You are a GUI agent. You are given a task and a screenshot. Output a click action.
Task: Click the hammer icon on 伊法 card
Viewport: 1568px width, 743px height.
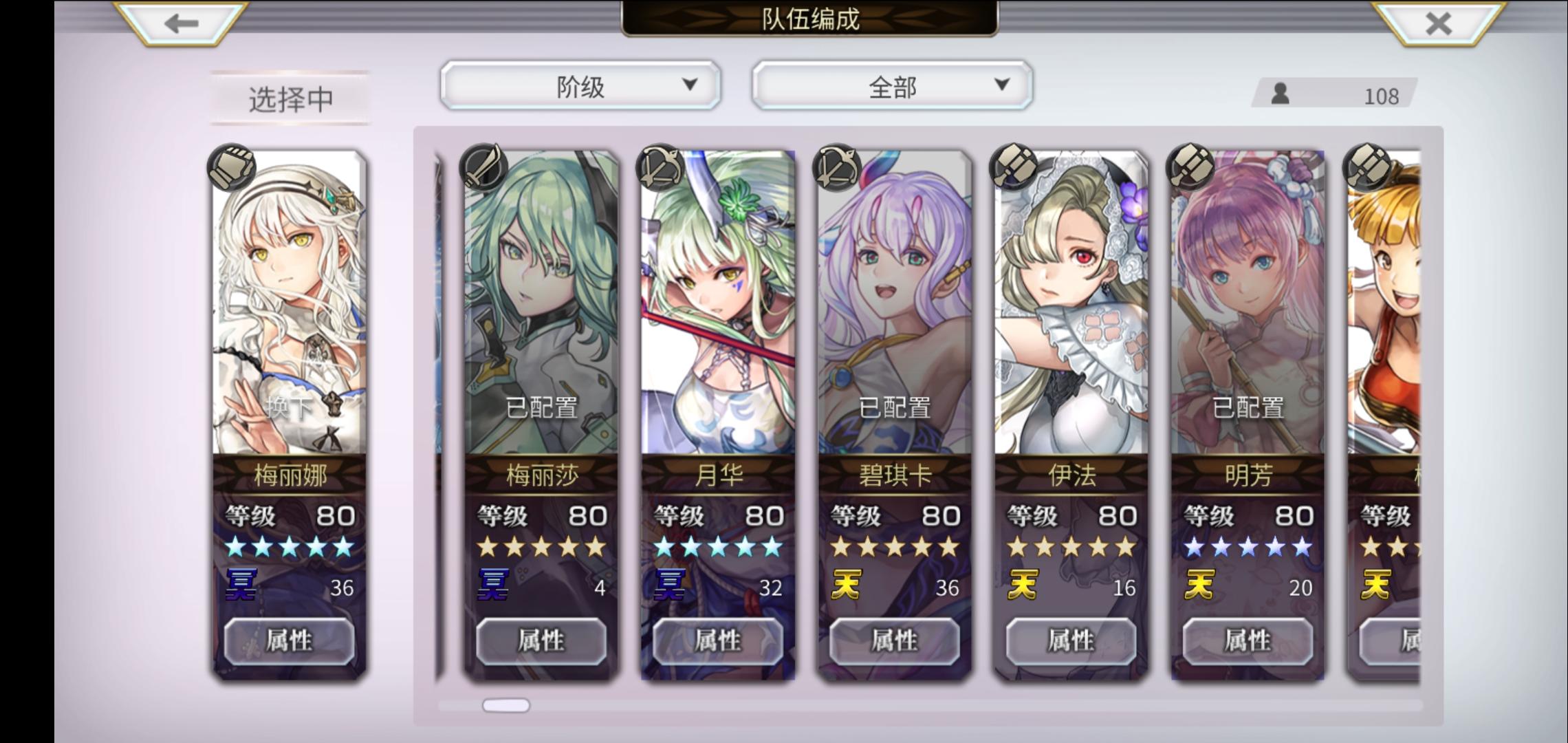1014,167
